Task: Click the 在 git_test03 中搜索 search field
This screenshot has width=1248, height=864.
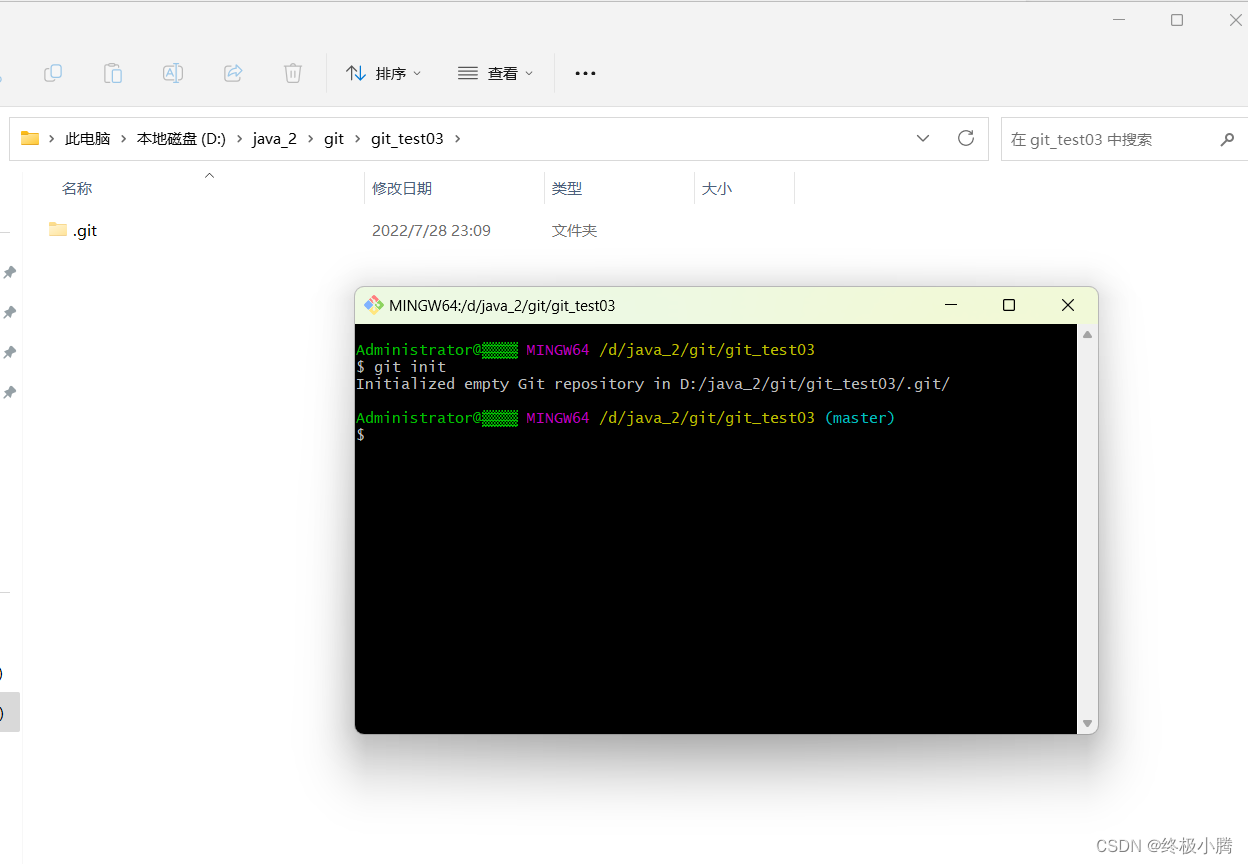Action: click(x=1125, y=139)
